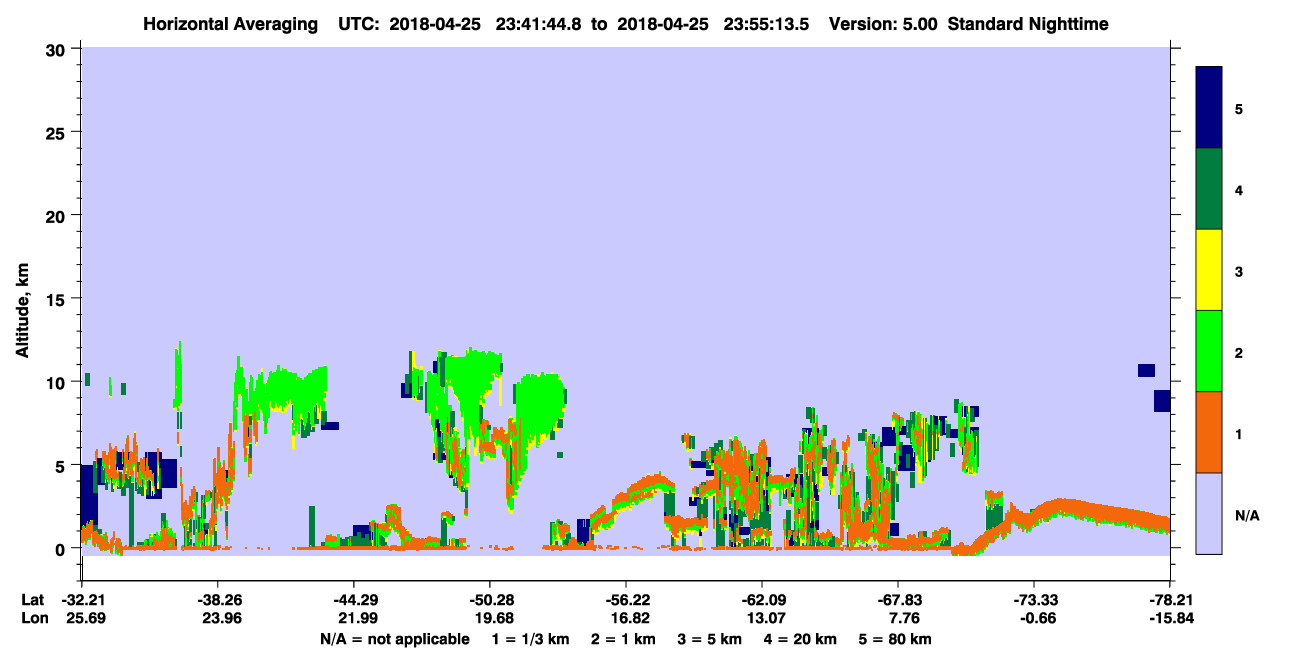Select the orange colorbar segment labeled 1

tap(1209, 432)
